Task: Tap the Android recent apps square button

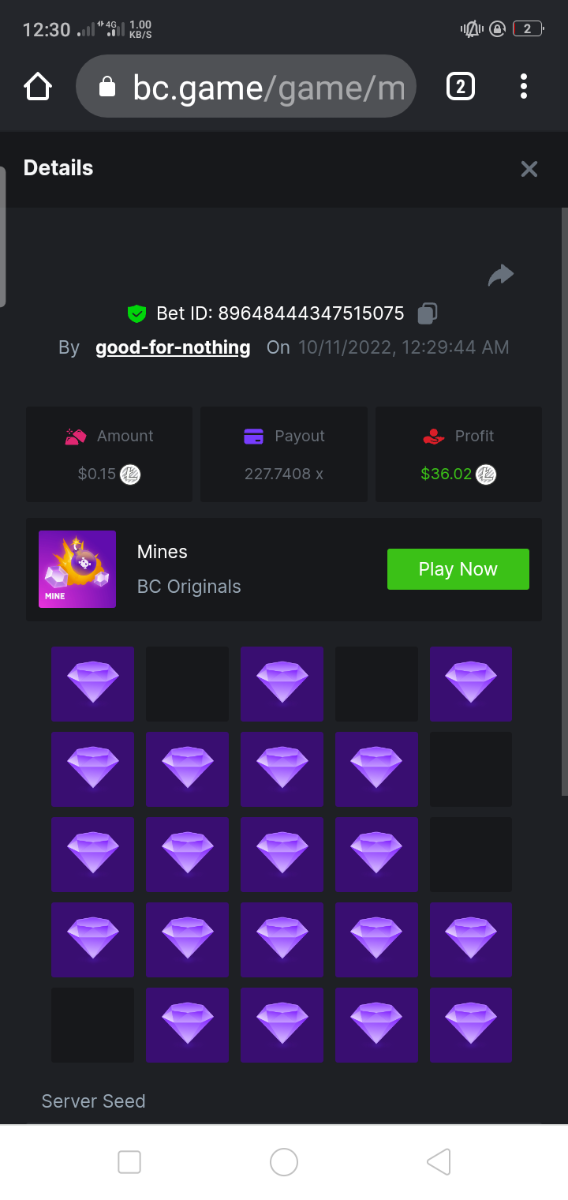Action: tap(129, 1161)
